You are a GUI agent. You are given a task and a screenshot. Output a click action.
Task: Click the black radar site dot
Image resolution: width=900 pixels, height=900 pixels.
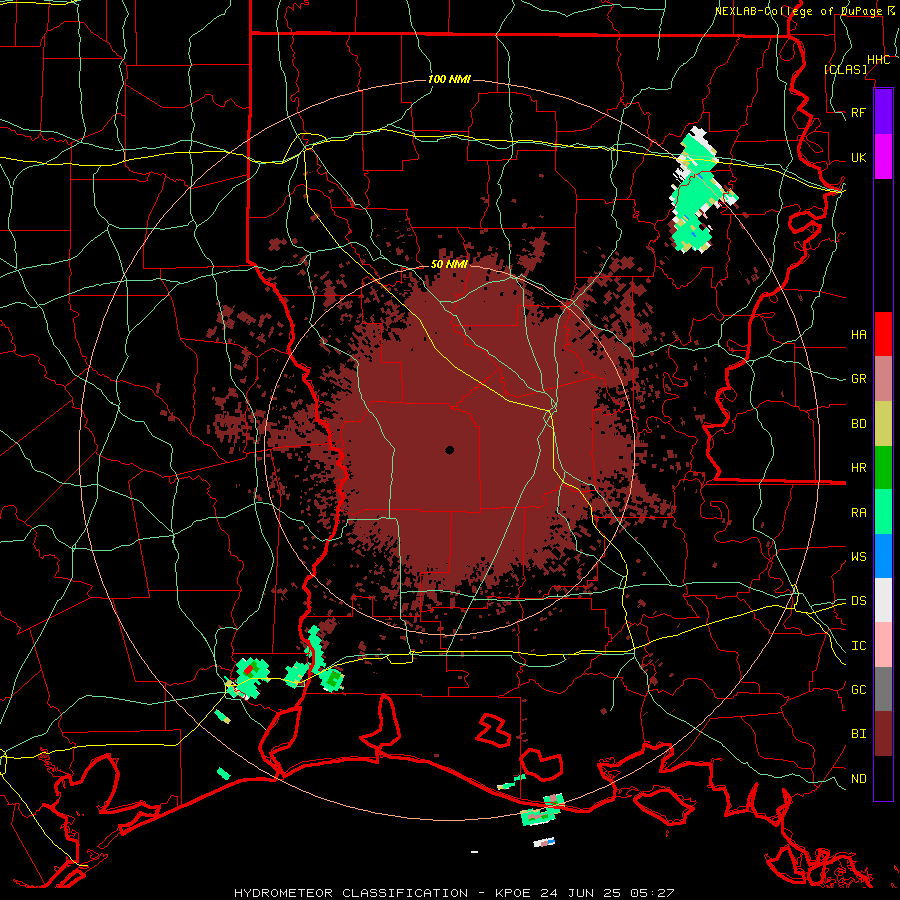(449, 450)
